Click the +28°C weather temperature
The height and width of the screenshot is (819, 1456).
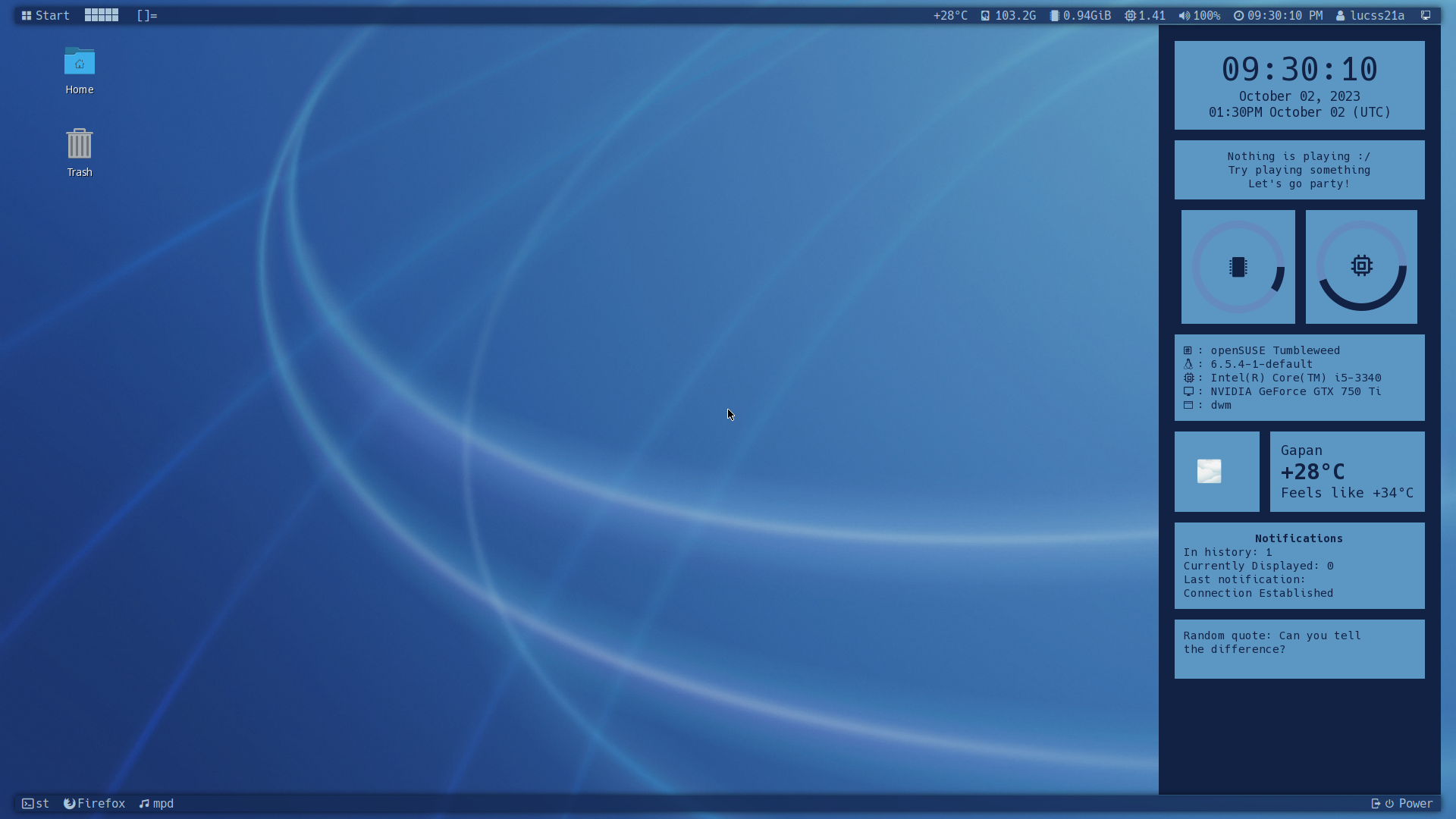coord(1313,472)
